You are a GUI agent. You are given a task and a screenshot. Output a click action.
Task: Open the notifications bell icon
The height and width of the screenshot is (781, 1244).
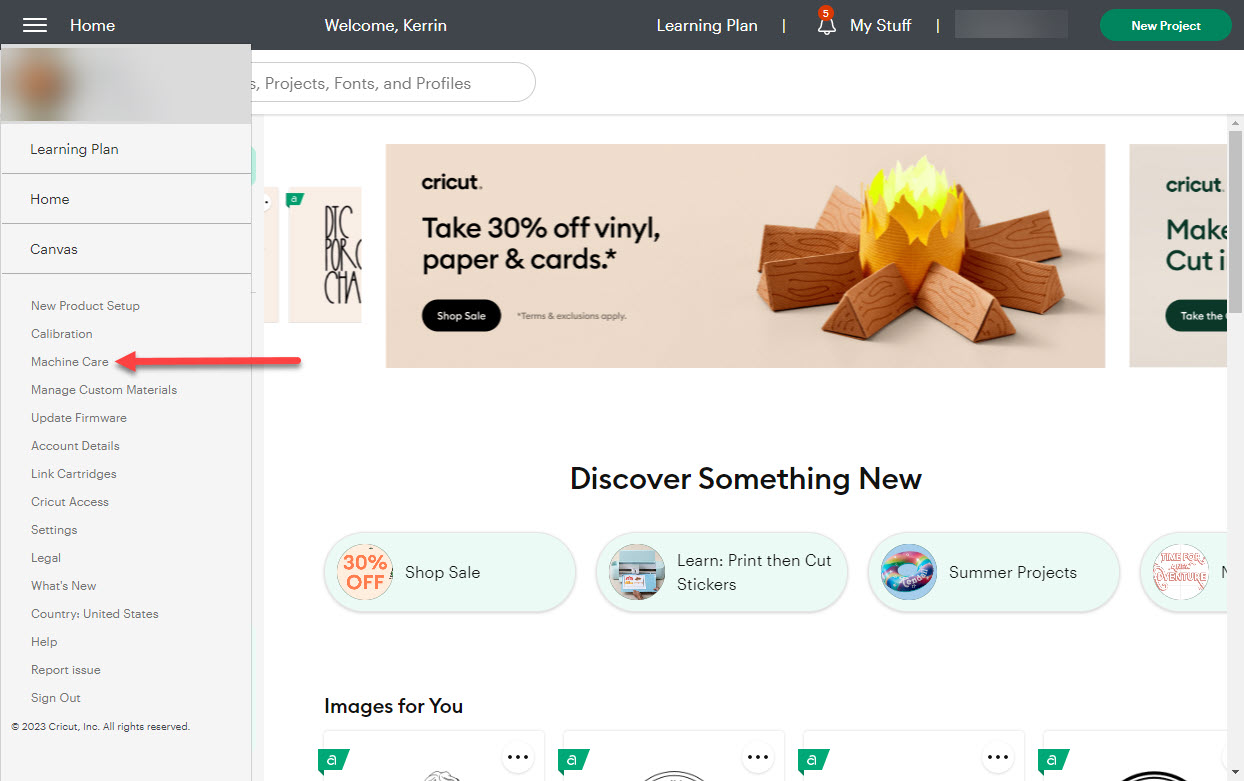pyautogui.click(x=826, y=26)
